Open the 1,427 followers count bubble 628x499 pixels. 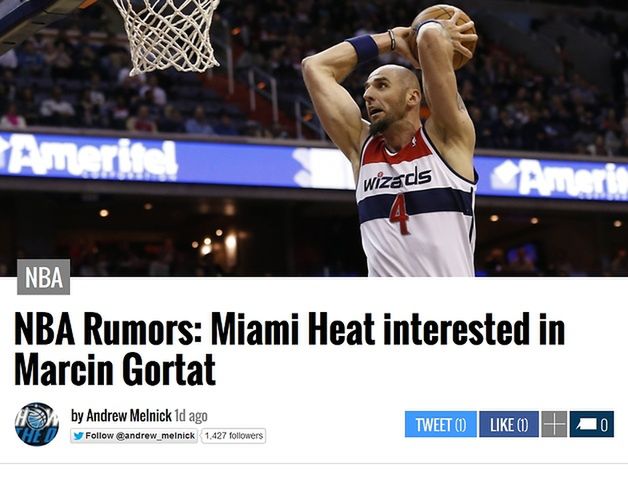coord(233,436)
